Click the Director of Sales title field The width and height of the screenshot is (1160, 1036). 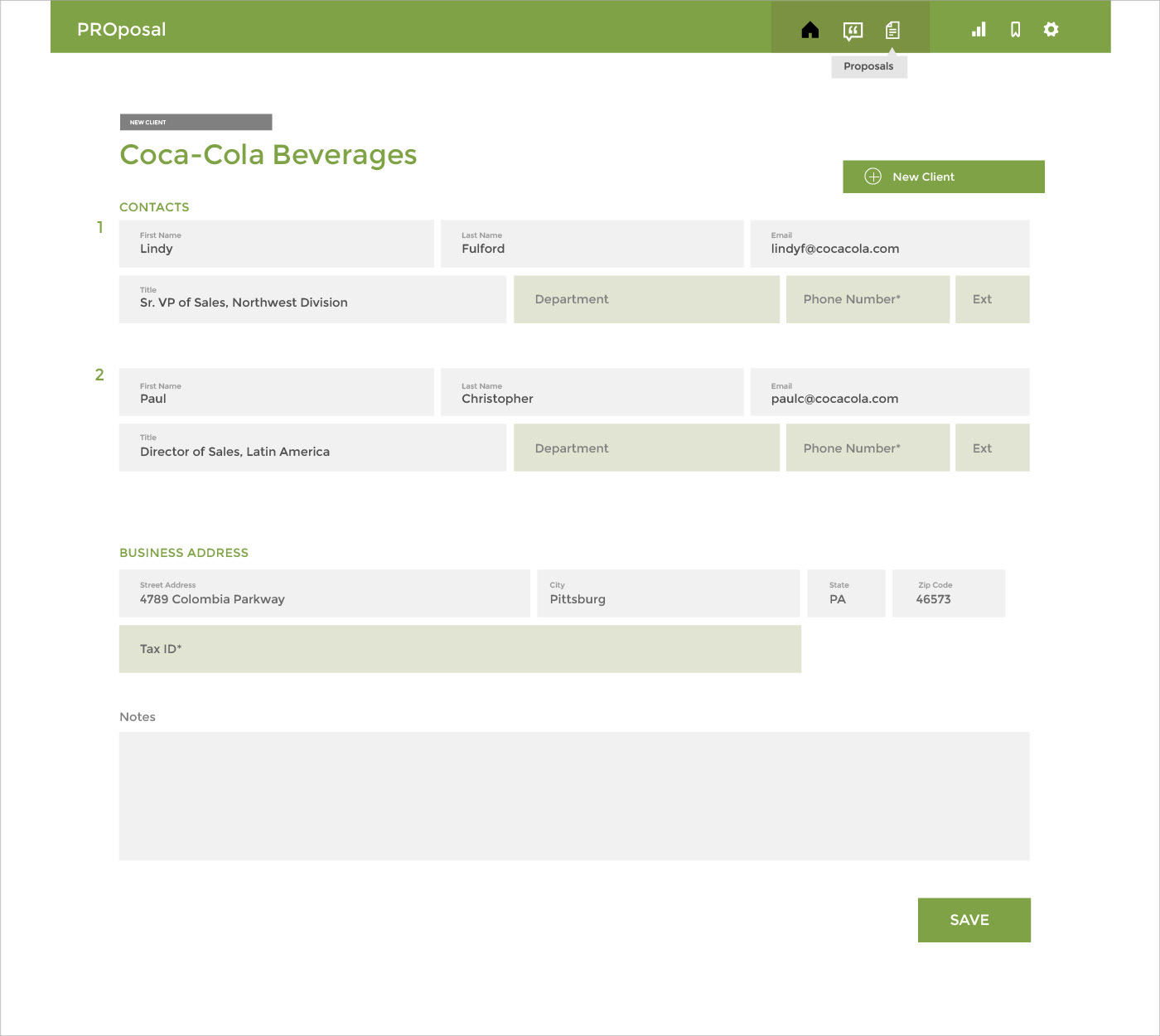click(312, 448)
